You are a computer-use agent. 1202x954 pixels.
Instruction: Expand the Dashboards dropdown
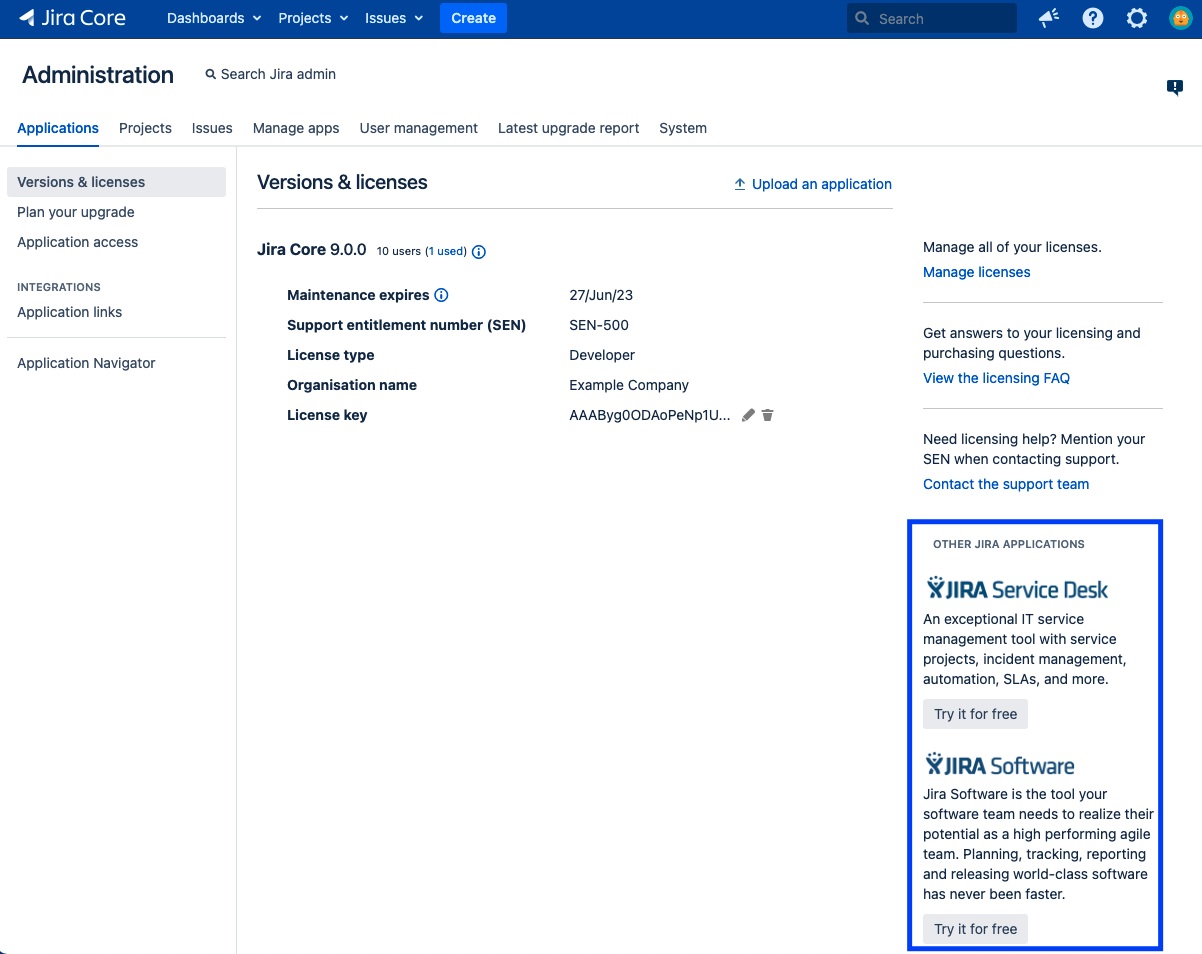(214, 18)
